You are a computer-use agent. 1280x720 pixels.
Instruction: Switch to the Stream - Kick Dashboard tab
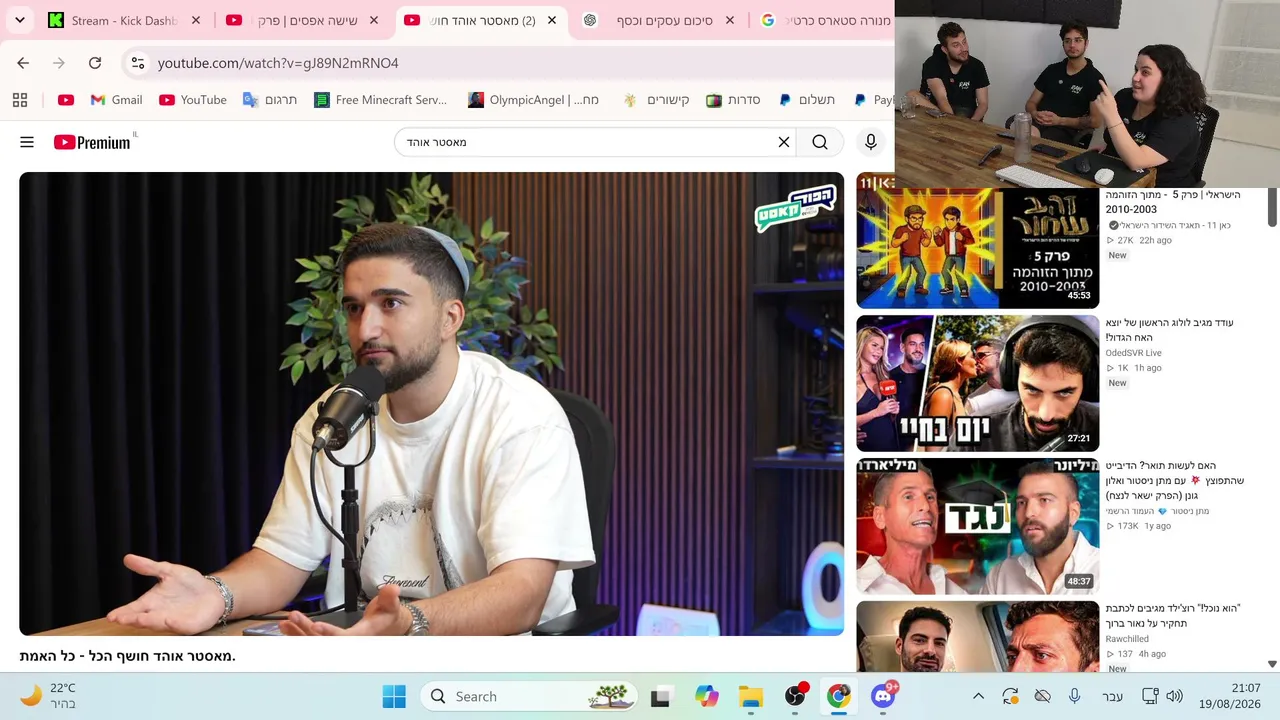pos(125,20)
